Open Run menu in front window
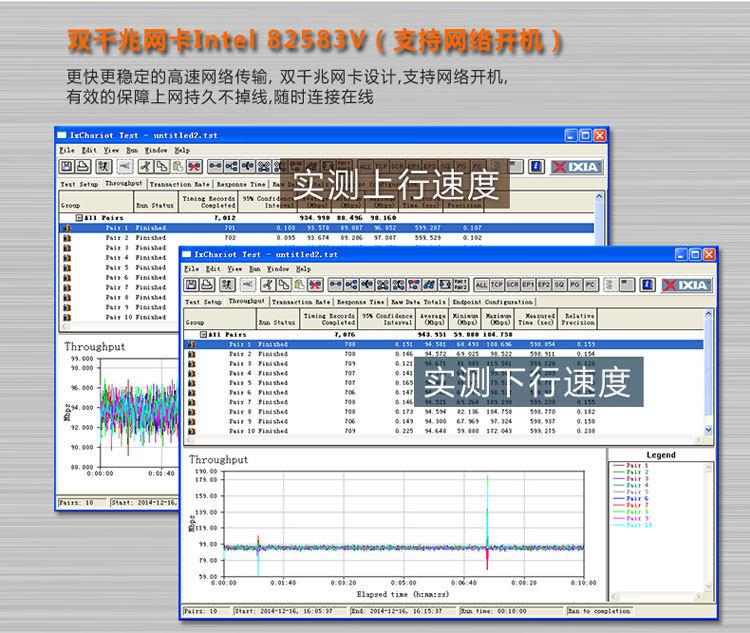This screenshot has width=750, height=633. click(x=255, y=269)
